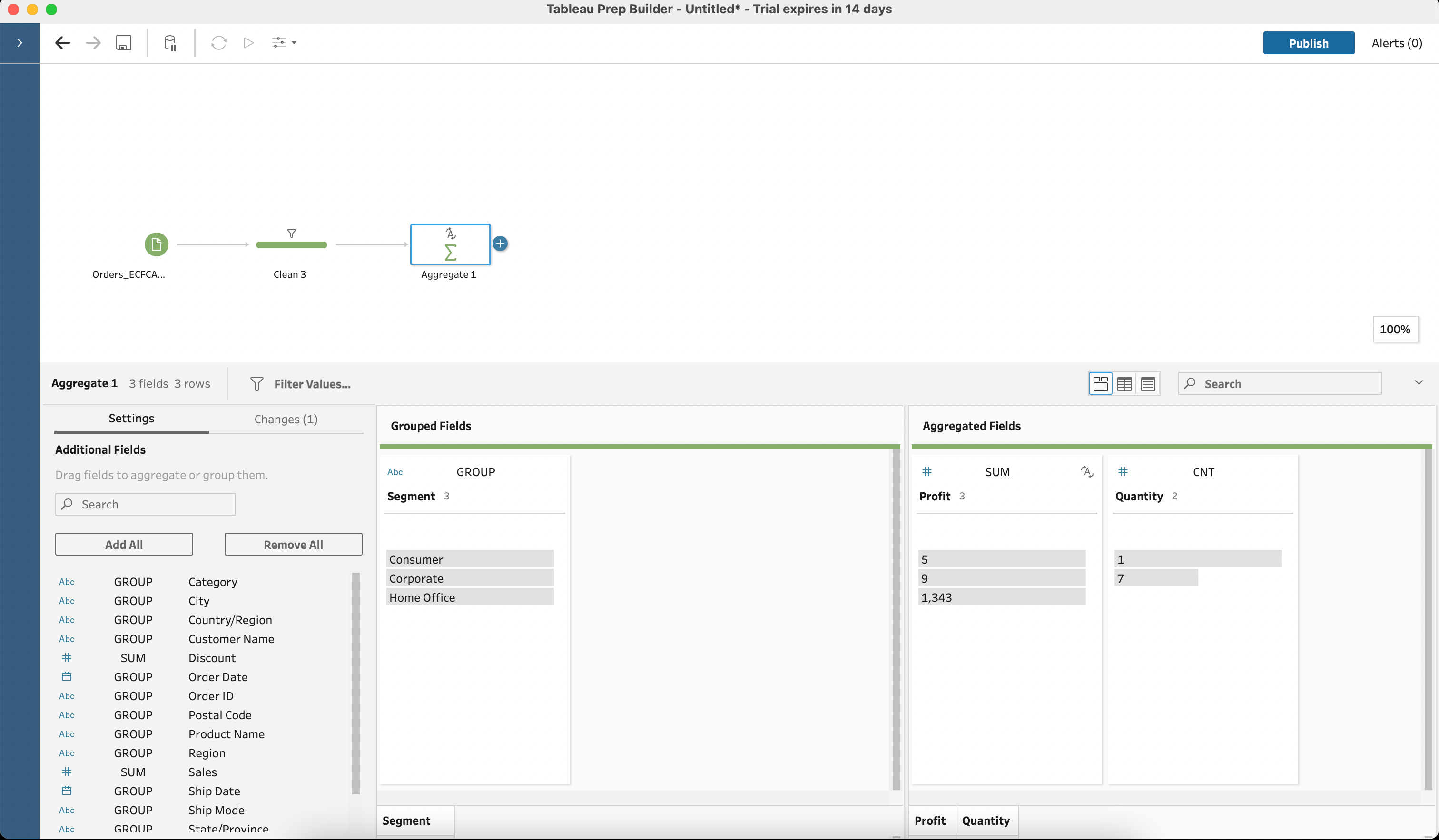Select the Settings tab in Aggregate 1
The width and height of the screenshot is (1439, 840).
click(131, 418)
